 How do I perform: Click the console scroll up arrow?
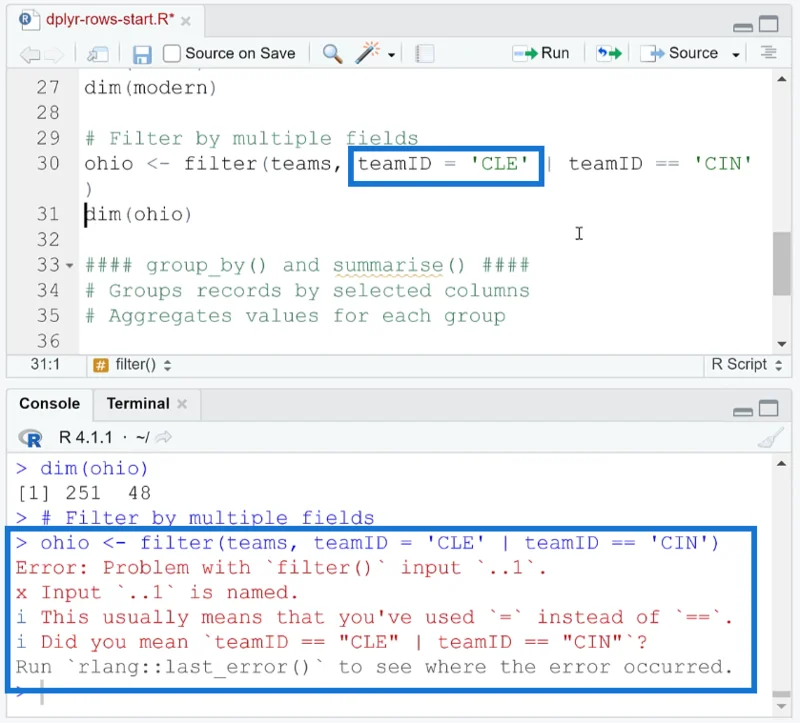click(x=781, y=463)
